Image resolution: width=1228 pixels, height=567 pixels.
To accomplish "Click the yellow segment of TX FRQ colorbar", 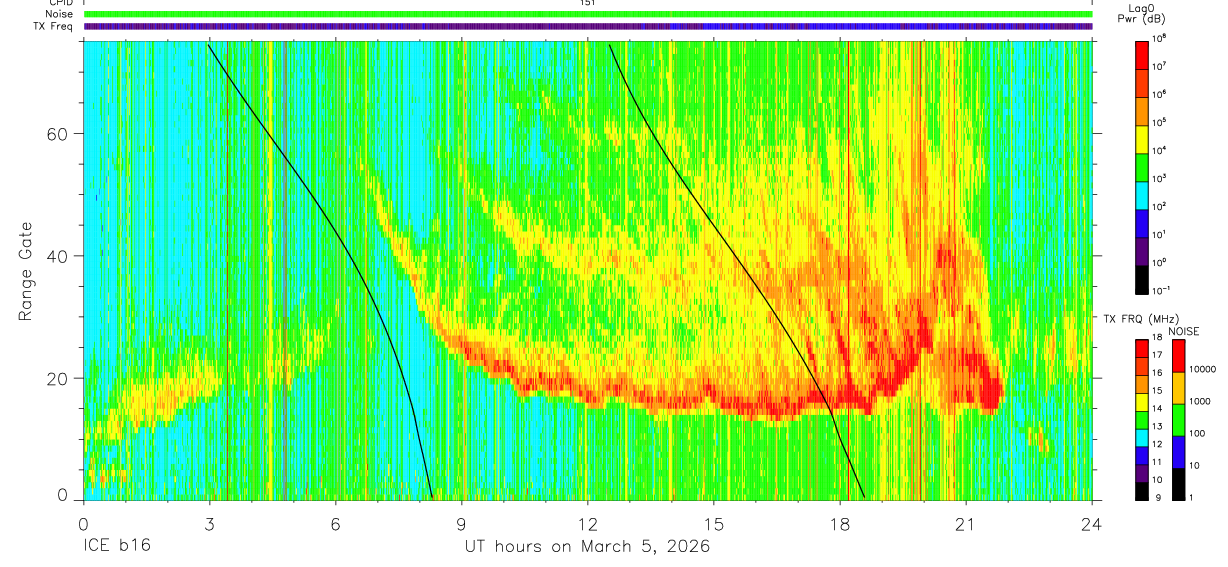I will [1142, 401].
